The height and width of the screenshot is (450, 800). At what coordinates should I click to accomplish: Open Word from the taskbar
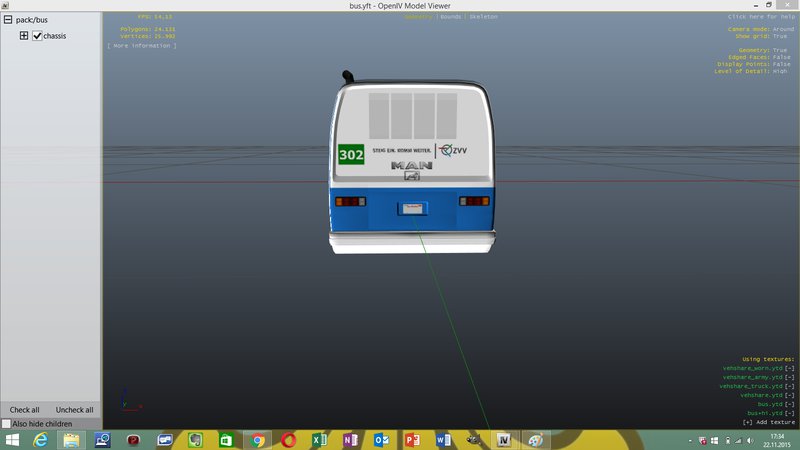click(x=443, y=440)
